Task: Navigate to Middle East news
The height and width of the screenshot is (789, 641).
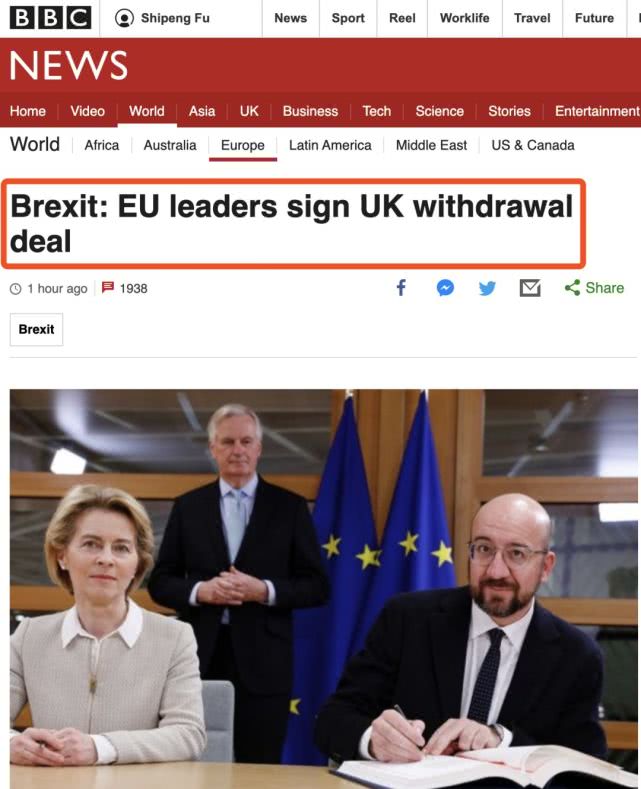Action: tap(431, 145)
